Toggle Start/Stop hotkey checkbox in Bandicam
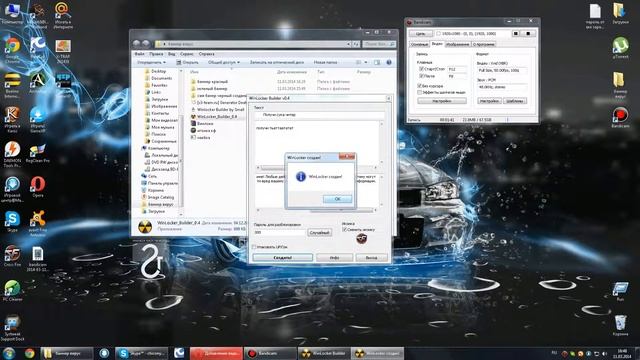640x360 pixels. click(421, 69)
